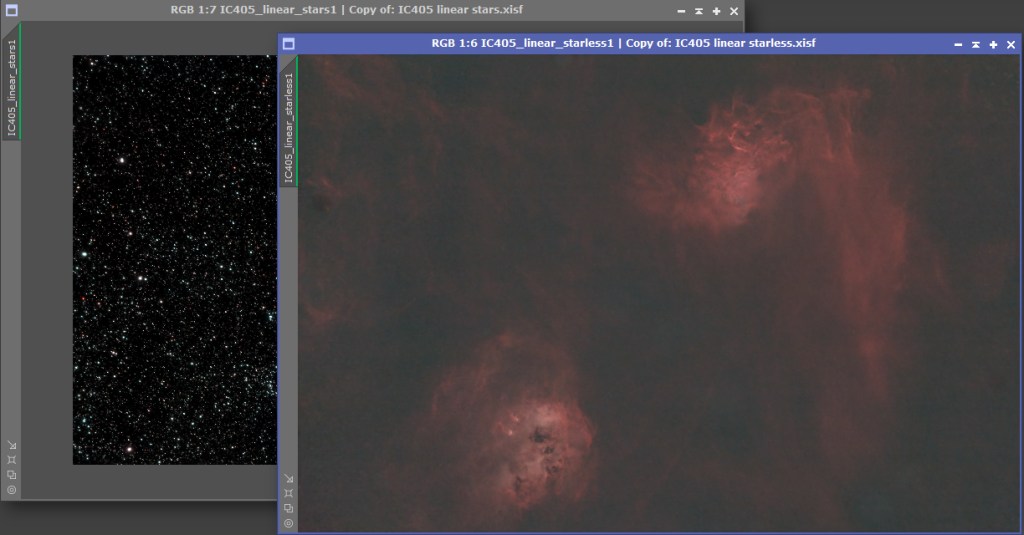Click the diagonal arrow icon in the stars window
The height and width of the screenshot is (535, 1024).
click(x=12, y=445)
